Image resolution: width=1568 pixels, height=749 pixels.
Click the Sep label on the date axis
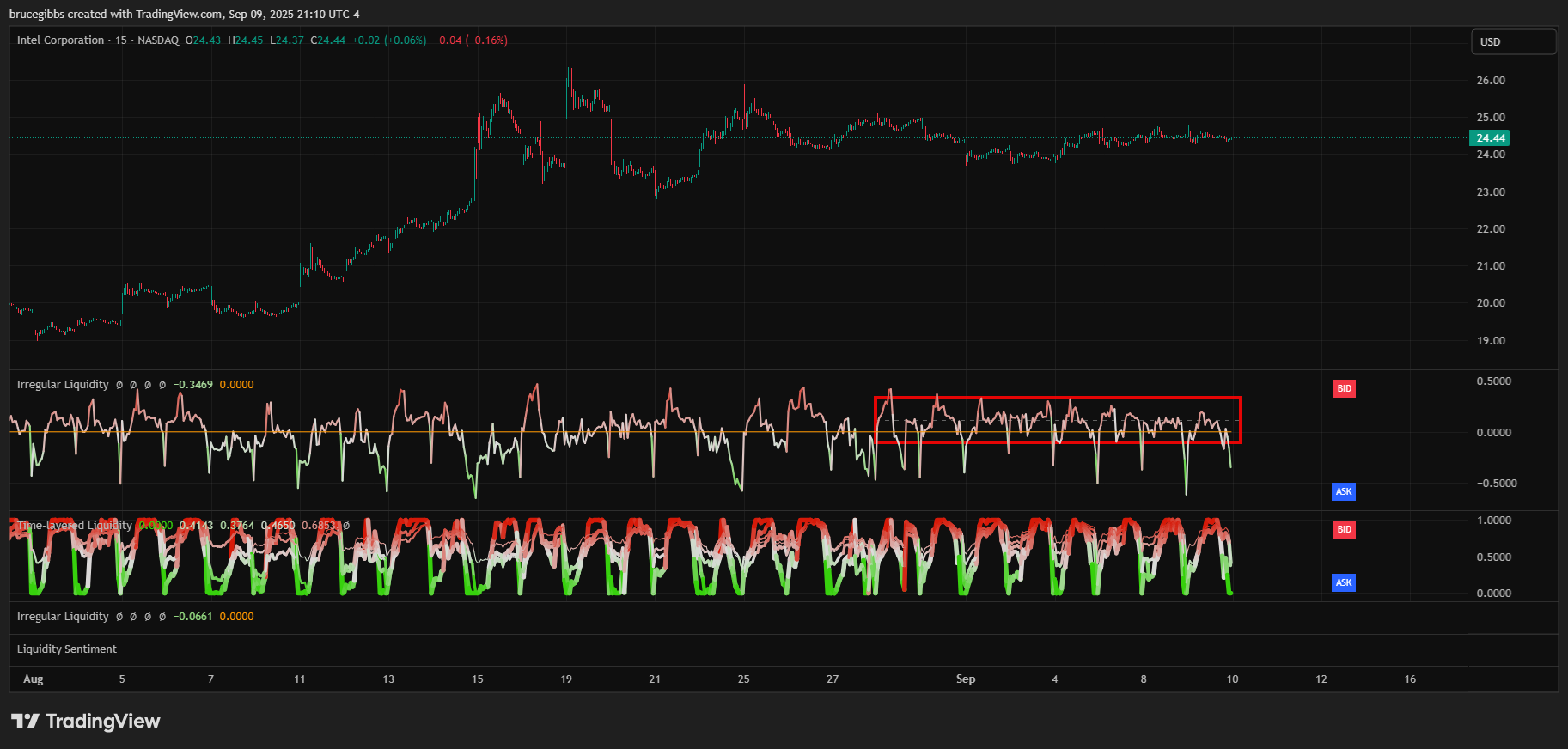coord(966,679)
